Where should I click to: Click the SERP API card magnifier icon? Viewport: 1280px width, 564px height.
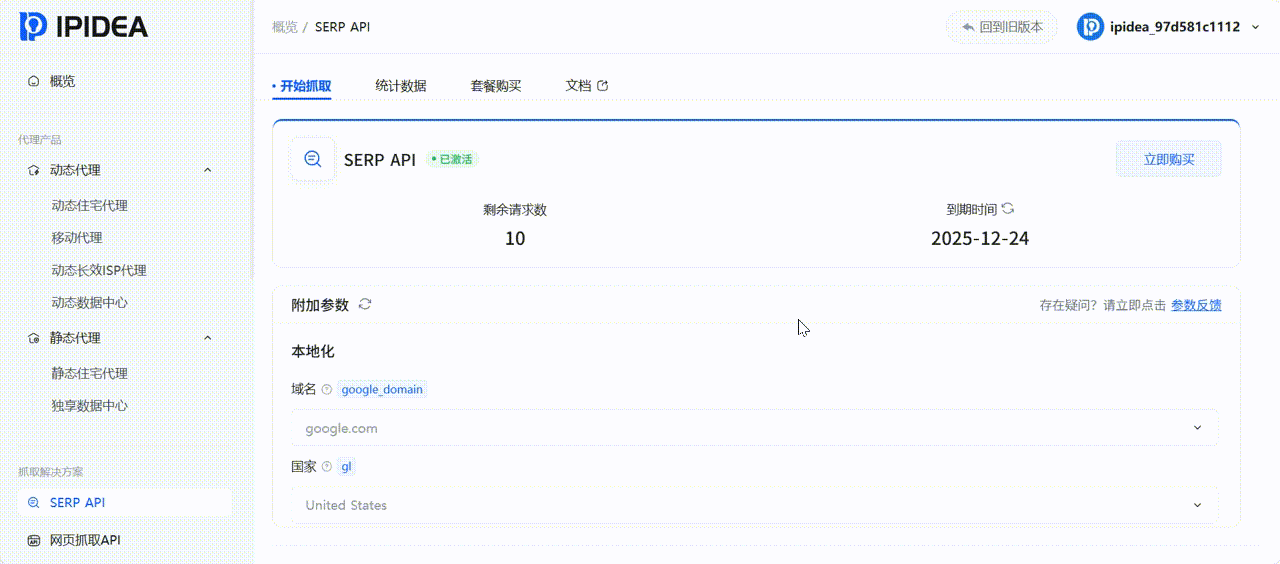313,159
